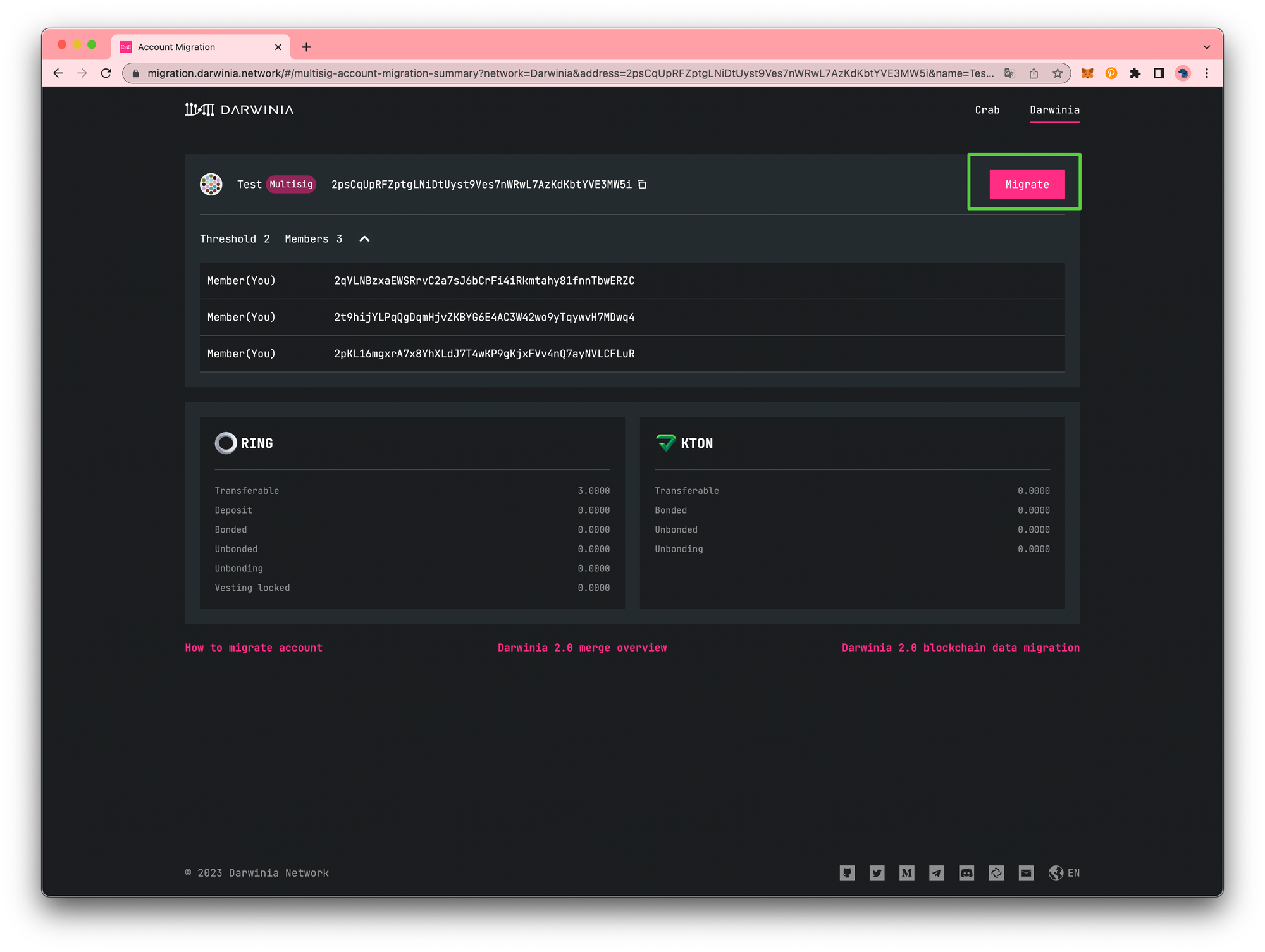Open the Telegram footer icon
This screenshot has width=1265, height=952.
click(x=936, y=873)
